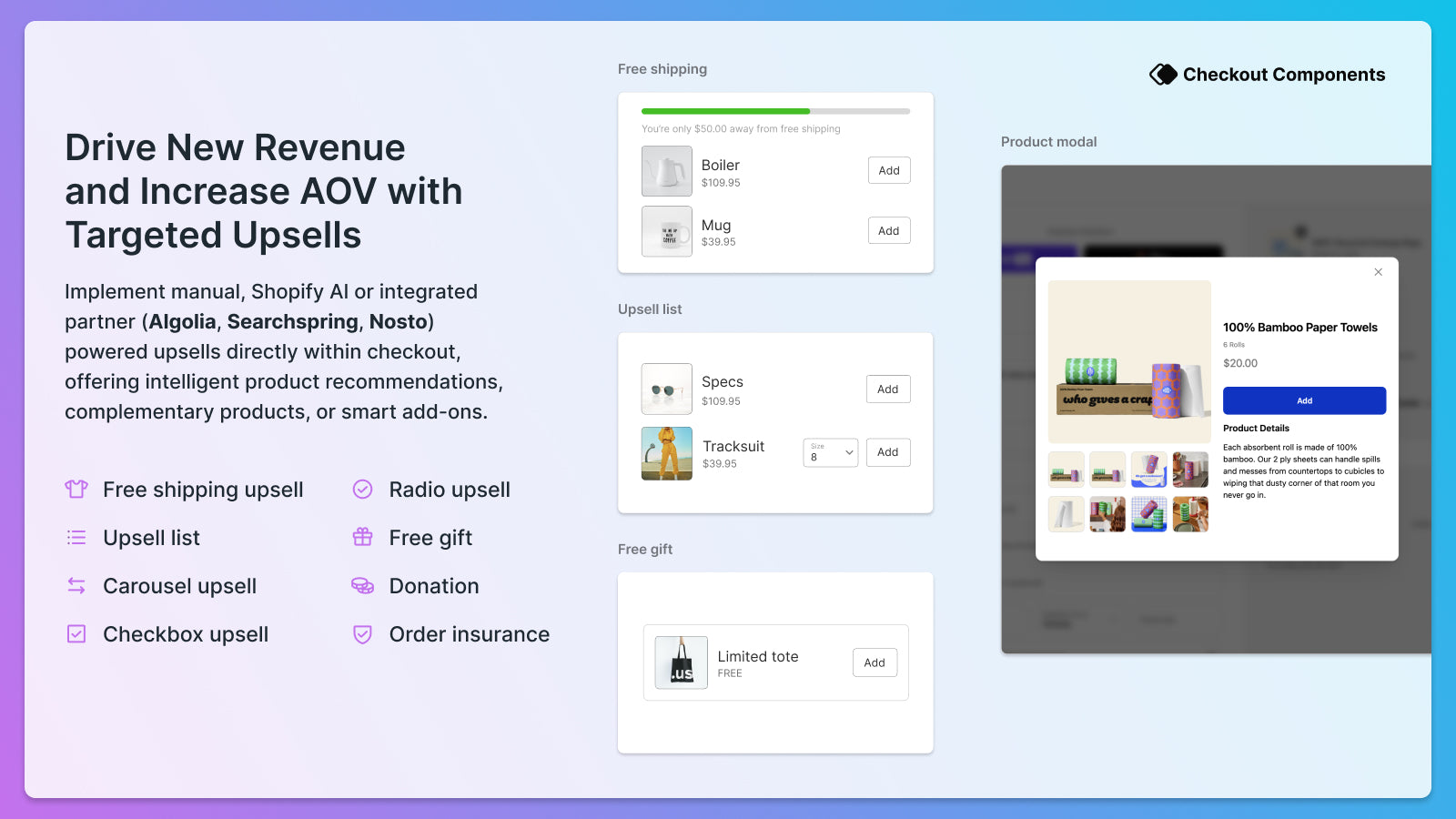This screenshot has height=819, width=1456.
Task: Add the Tracksuit to the order
Action: click(x=888, y=452)
